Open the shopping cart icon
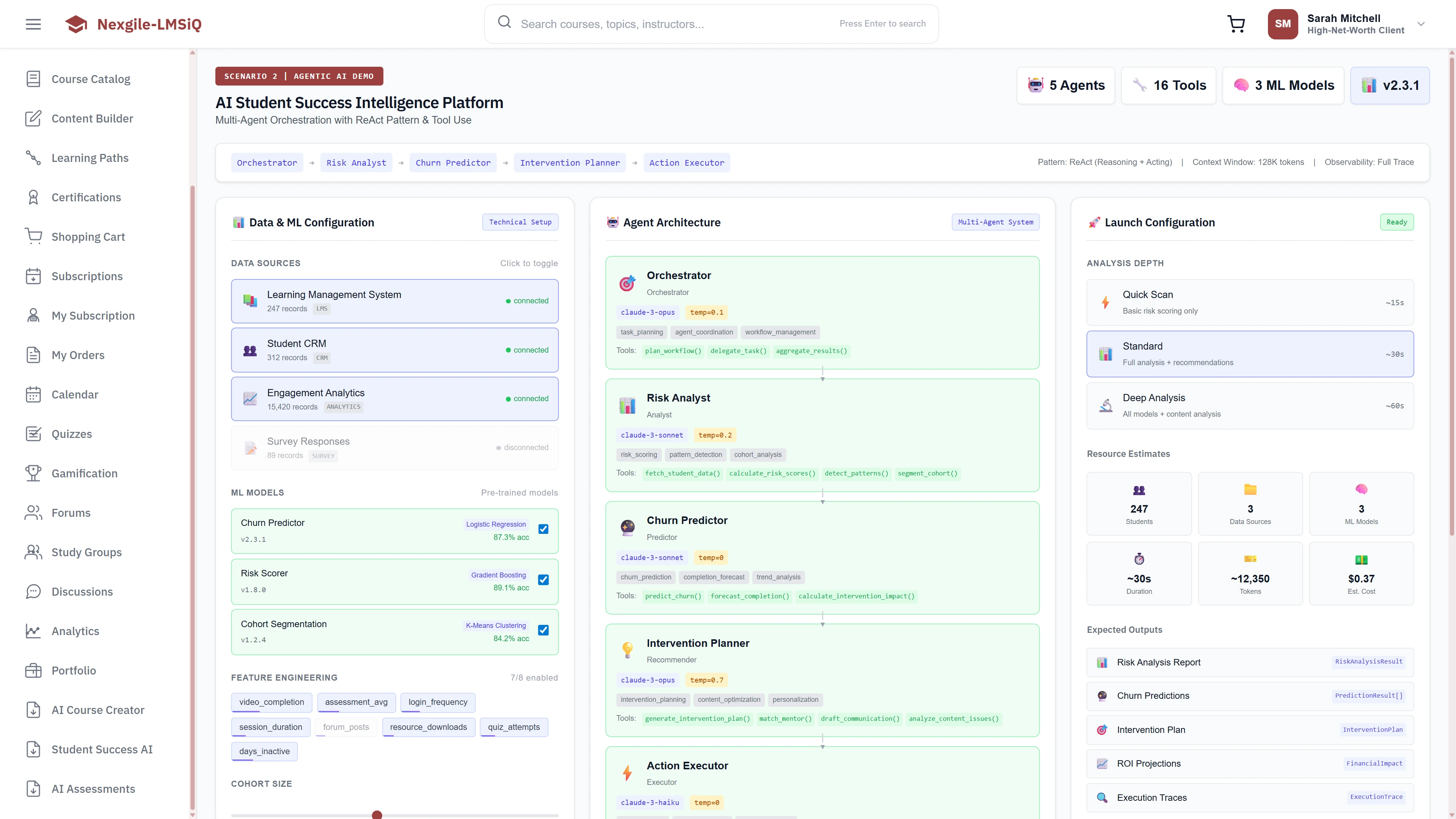This screenshot has height=819, width=1456. pos(1236,24)
